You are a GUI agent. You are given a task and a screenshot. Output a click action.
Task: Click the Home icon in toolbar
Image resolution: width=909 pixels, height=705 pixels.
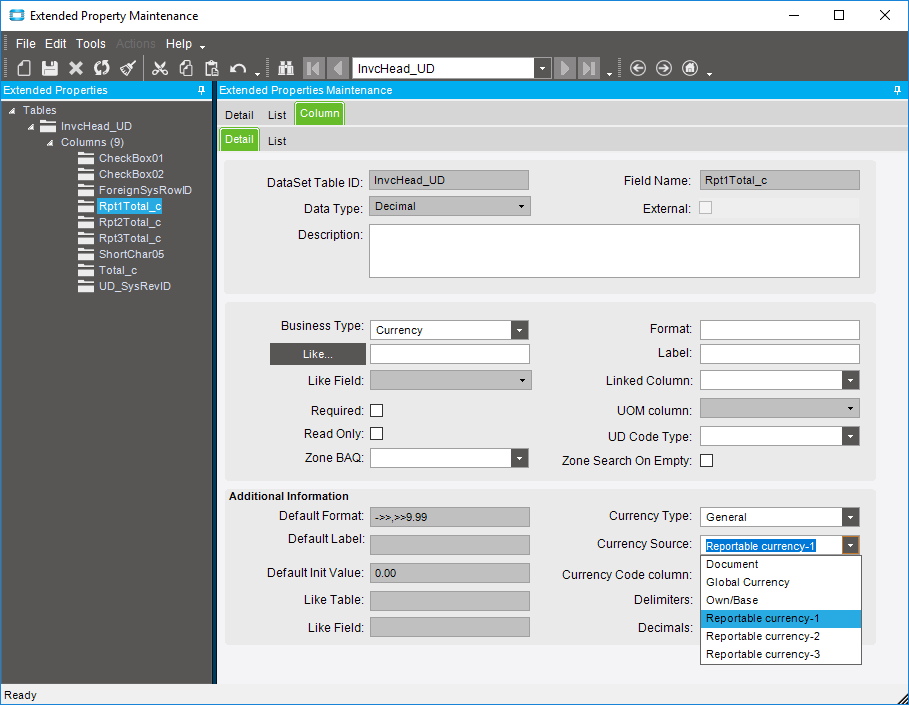pyautogui.click(x=690, y=68)
